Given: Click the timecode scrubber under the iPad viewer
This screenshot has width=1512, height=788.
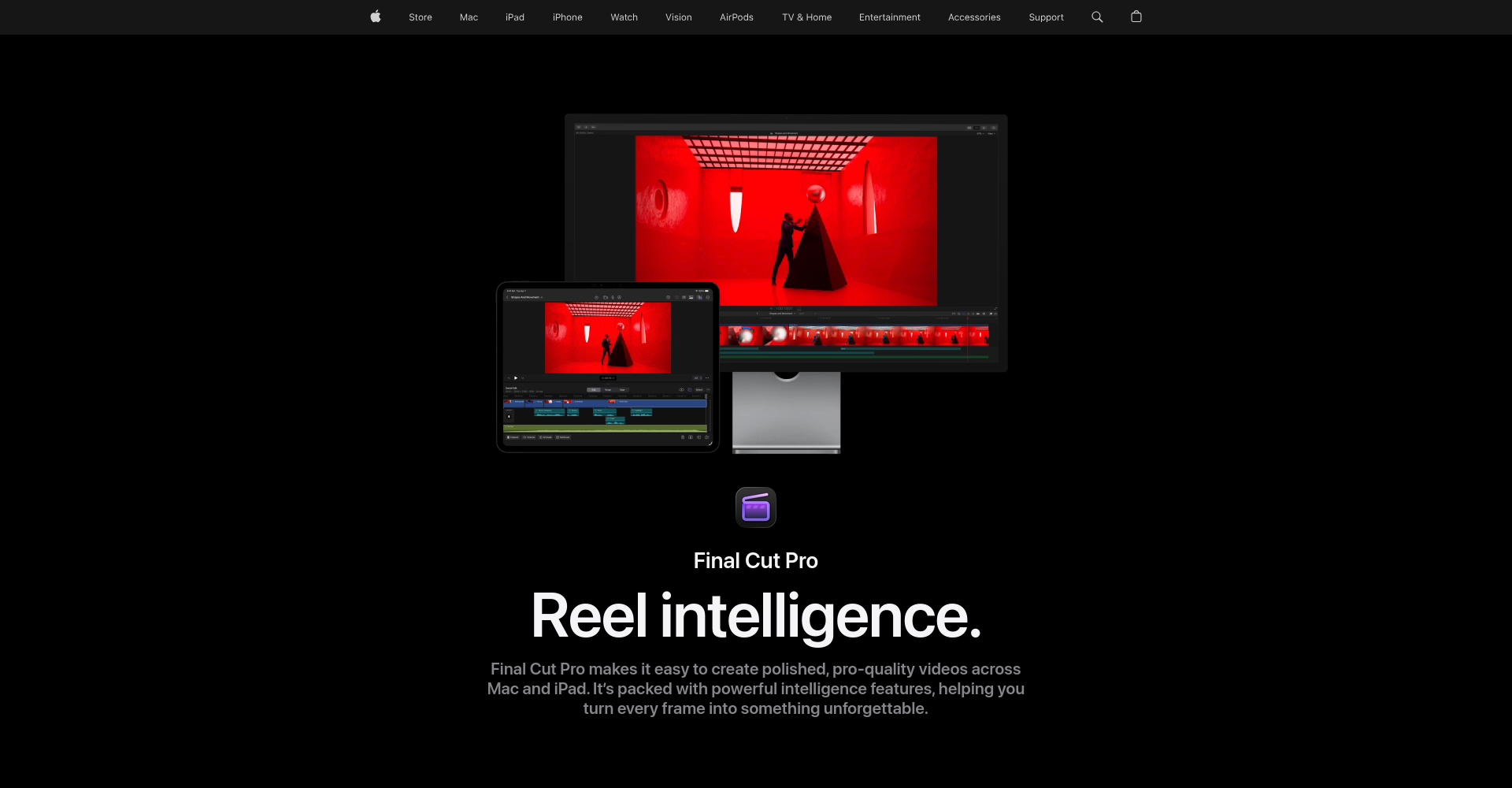Looking at the screenshot, I should pyautogui.click(x=608, y=378).
